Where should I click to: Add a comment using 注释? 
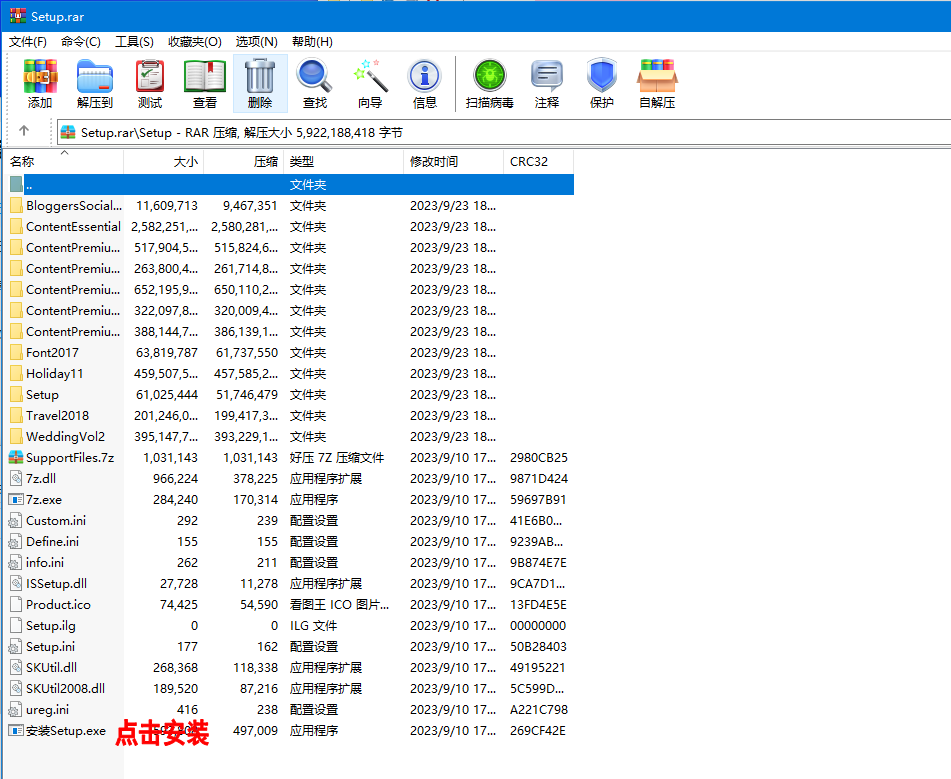point(546,84)
